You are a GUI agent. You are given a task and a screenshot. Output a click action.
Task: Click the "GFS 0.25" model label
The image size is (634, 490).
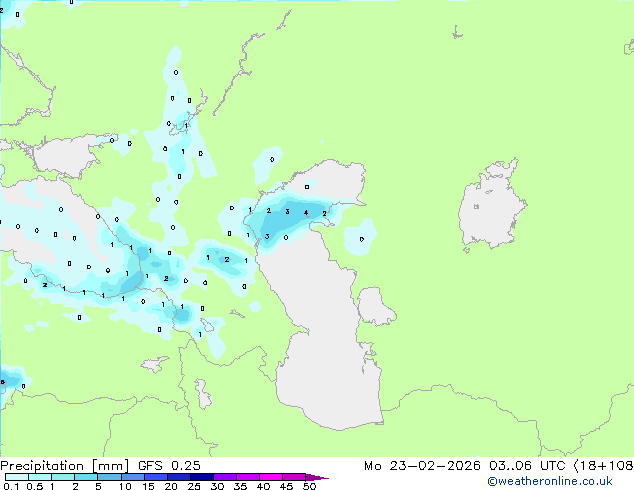coord(169,466)
